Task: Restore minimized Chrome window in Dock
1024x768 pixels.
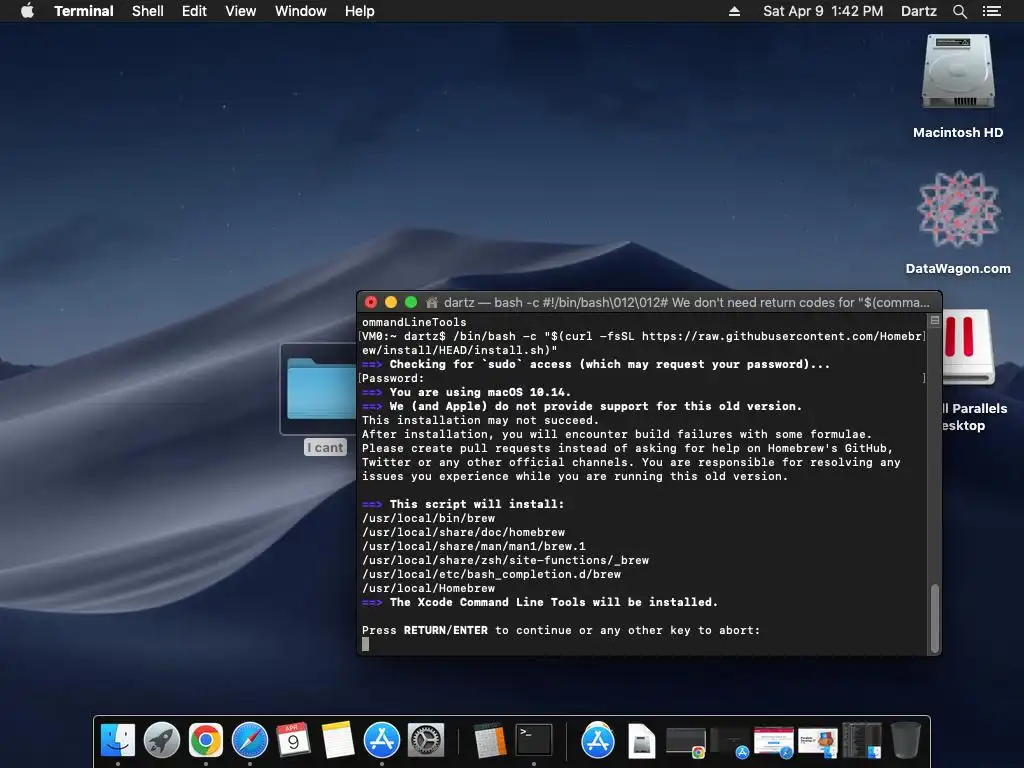Action: pos(686,743)
